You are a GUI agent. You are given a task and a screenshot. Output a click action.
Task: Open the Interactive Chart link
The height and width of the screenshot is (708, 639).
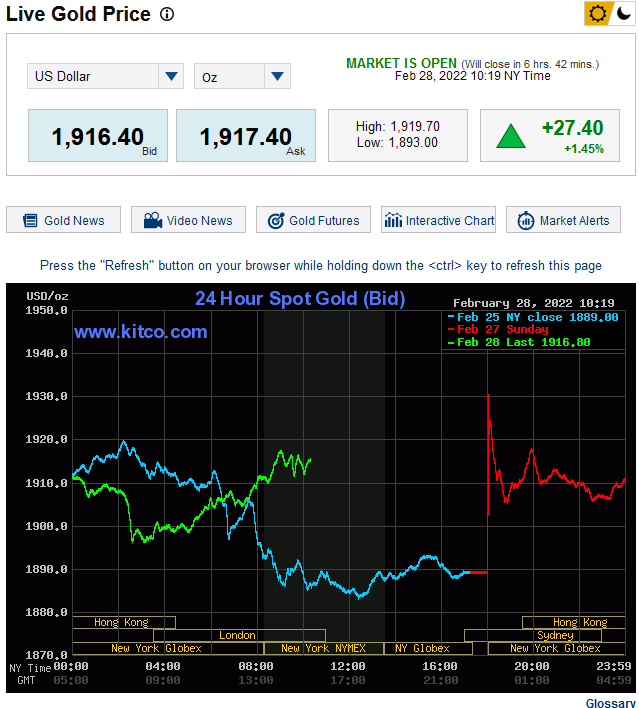click(438, 220)
